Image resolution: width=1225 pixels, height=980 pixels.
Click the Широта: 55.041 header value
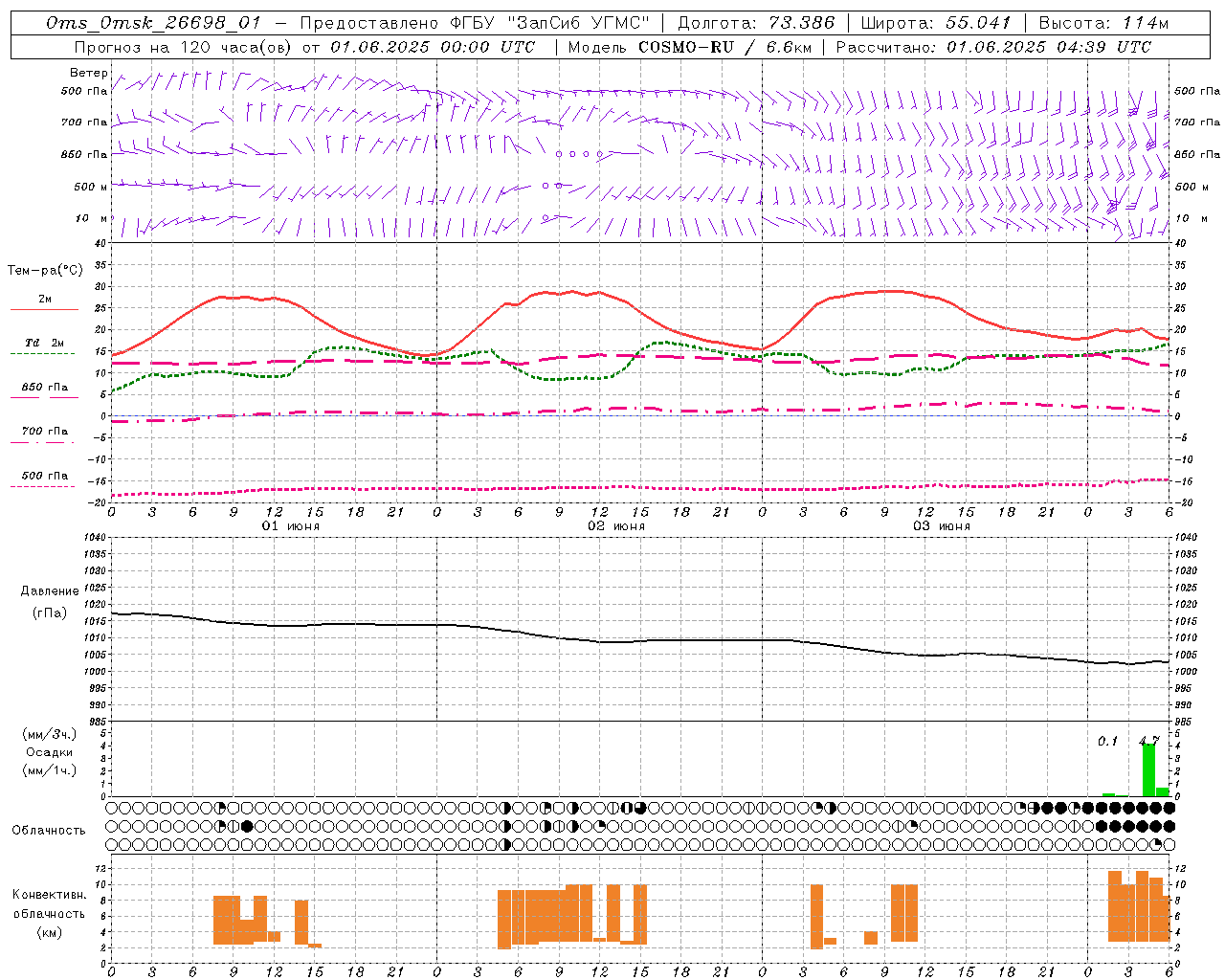coord(936,23)
